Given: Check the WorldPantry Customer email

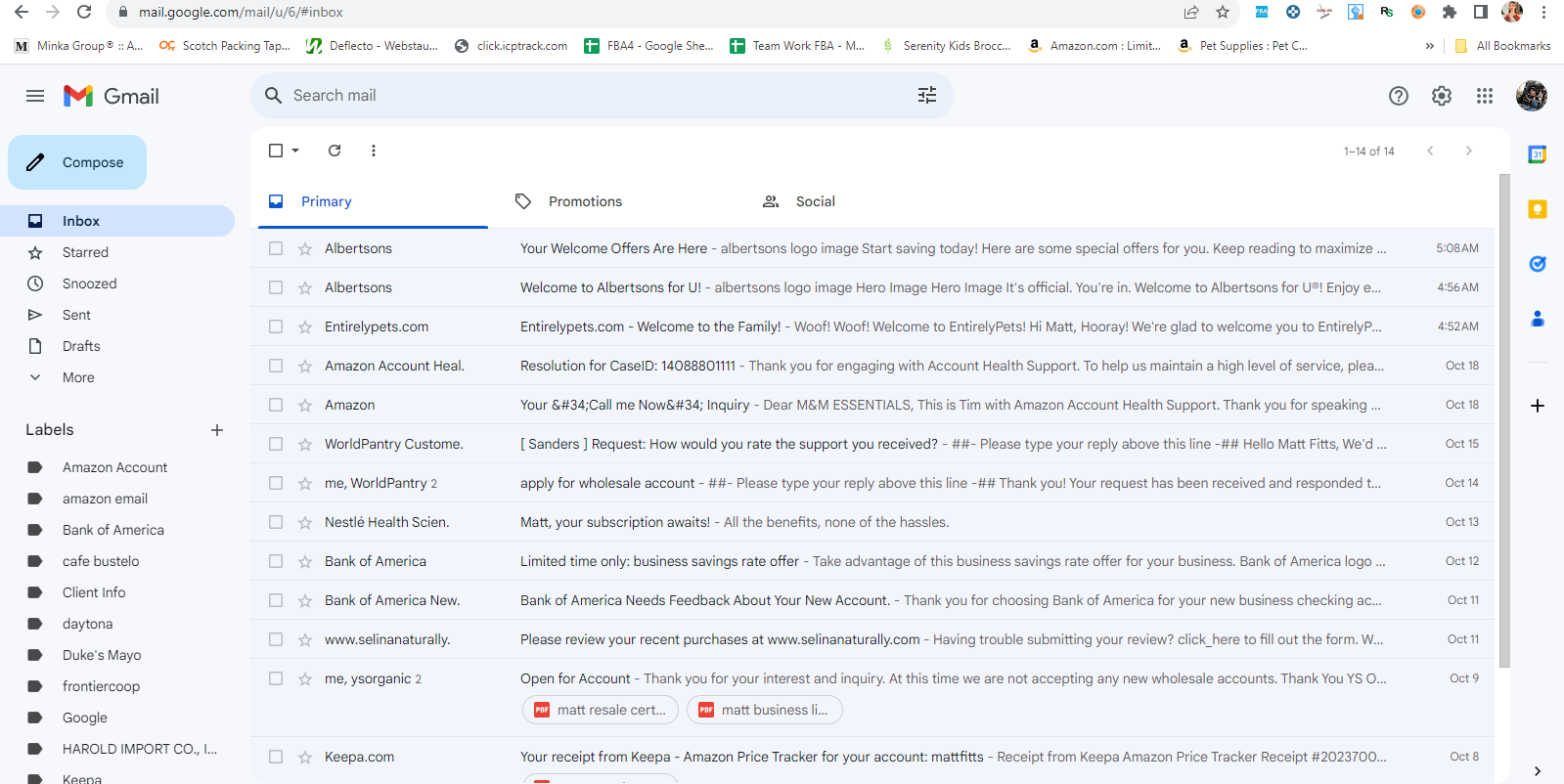Looking at the screenshot, I should [276, 444].
